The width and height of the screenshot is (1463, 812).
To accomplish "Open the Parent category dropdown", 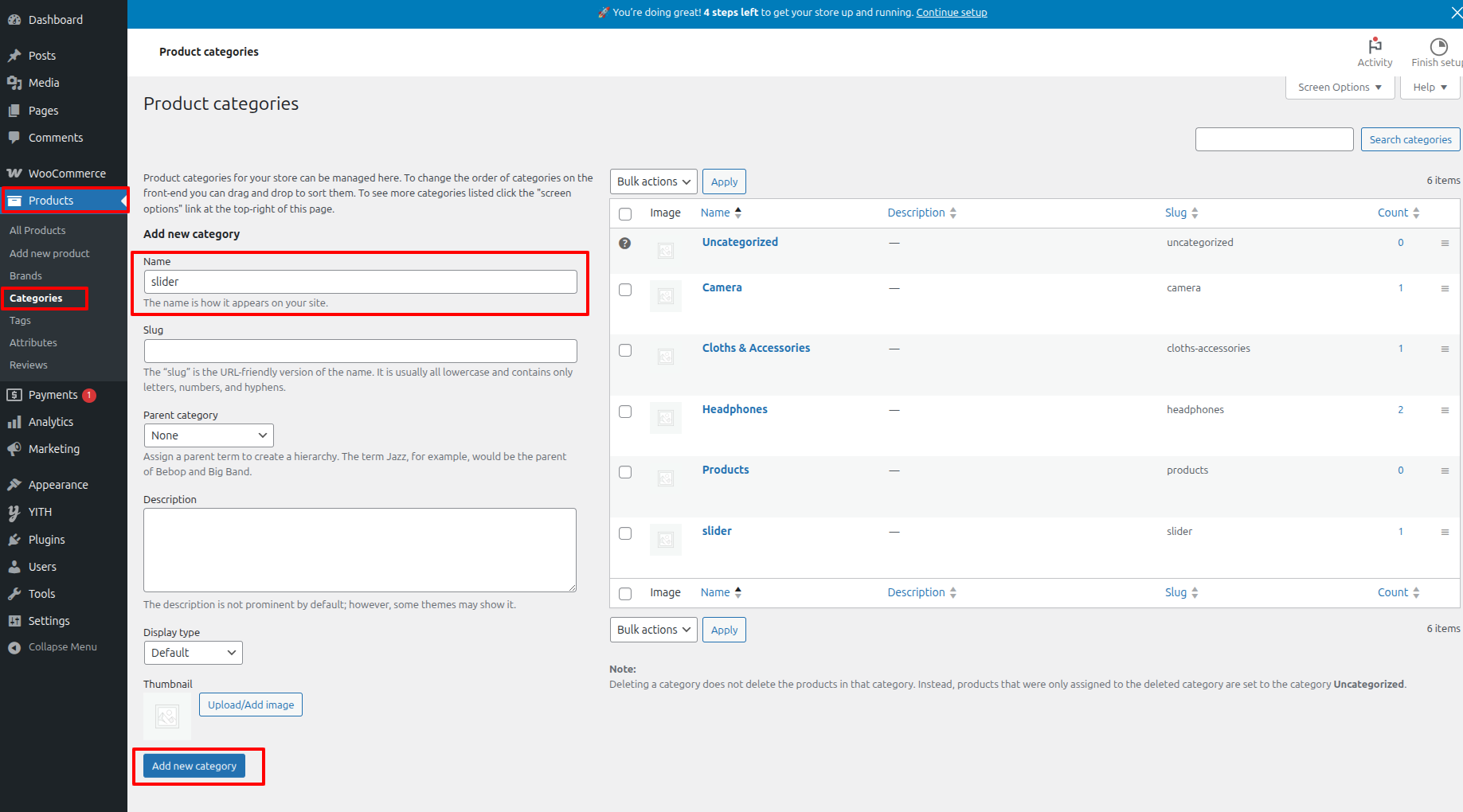I will tap(209, 435).
